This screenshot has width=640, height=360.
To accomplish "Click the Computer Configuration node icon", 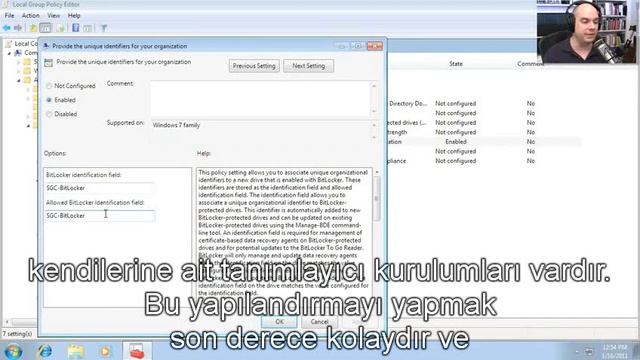I will [18, 53].
